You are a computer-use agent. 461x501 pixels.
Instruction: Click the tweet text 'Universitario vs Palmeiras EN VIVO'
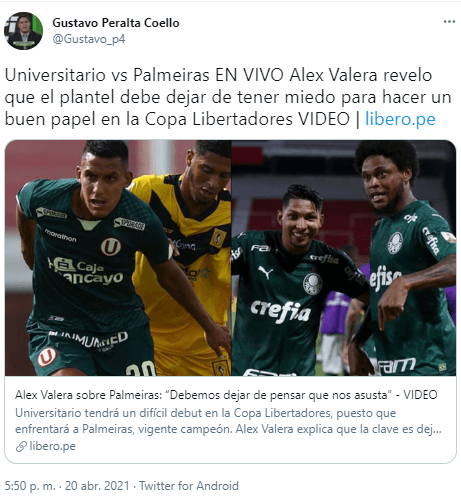[x=144, y=75]
